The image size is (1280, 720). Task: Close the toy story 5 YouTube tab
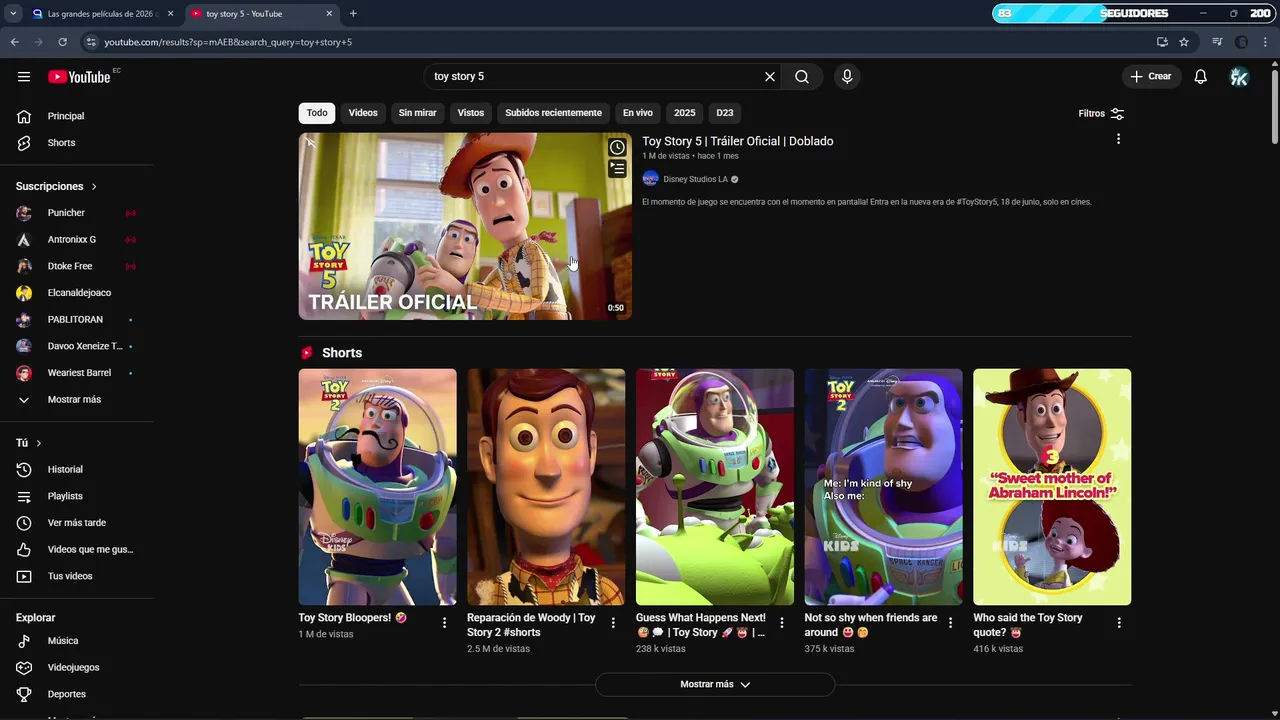(330, 14)
